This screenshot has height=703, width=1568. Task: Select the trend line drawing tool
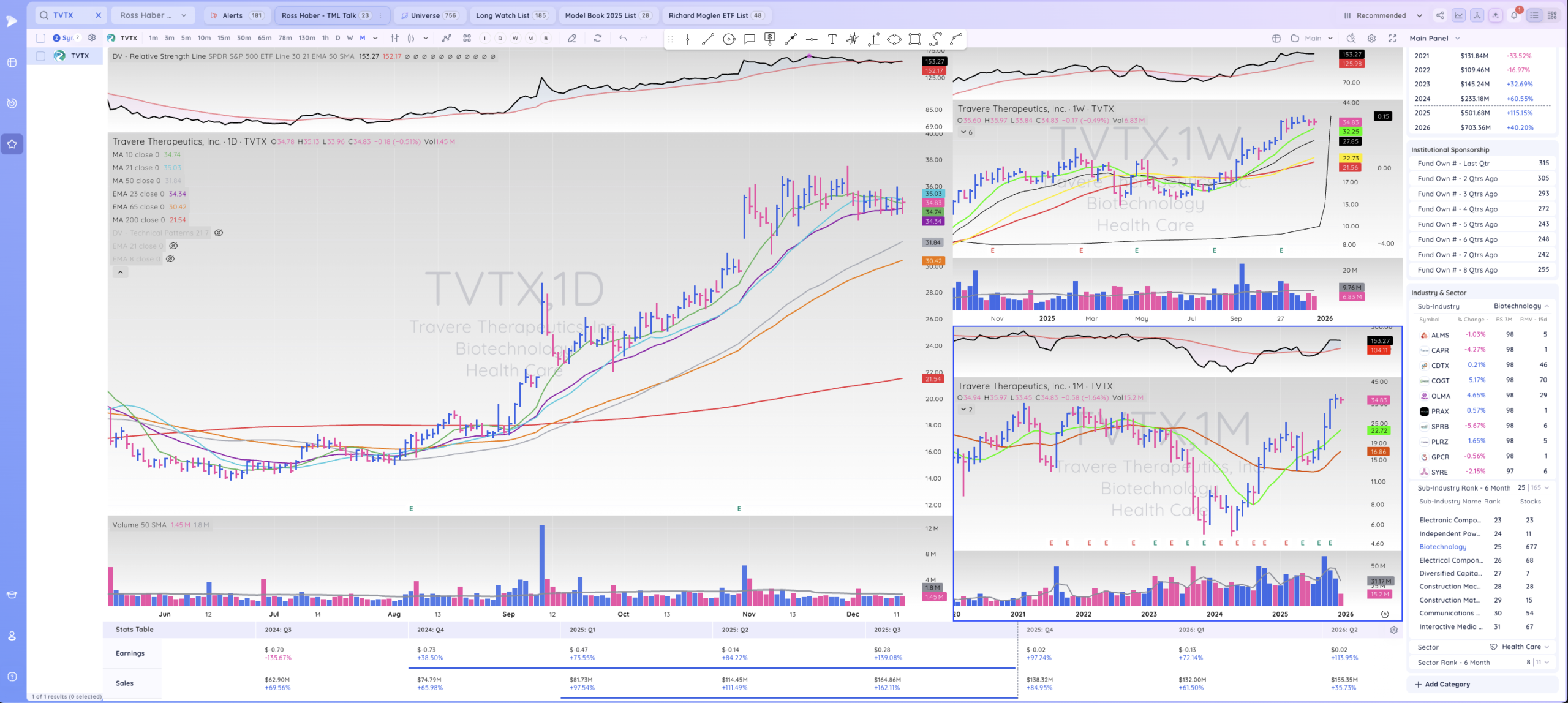click(708, 39)
